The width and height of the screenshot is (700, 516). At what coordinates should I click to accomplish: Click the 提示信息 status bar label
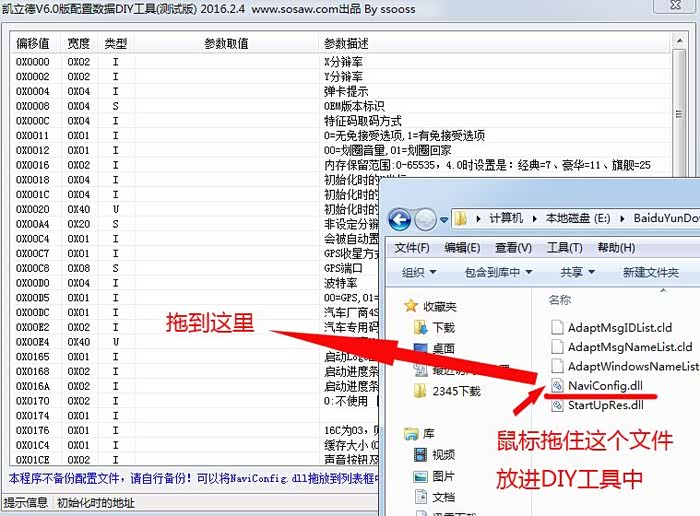pos(25,503)
